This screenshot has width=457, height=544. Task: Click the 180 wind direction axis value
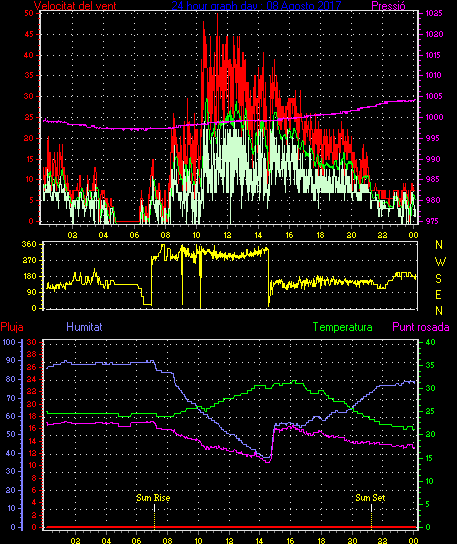(x=29, y=277)
